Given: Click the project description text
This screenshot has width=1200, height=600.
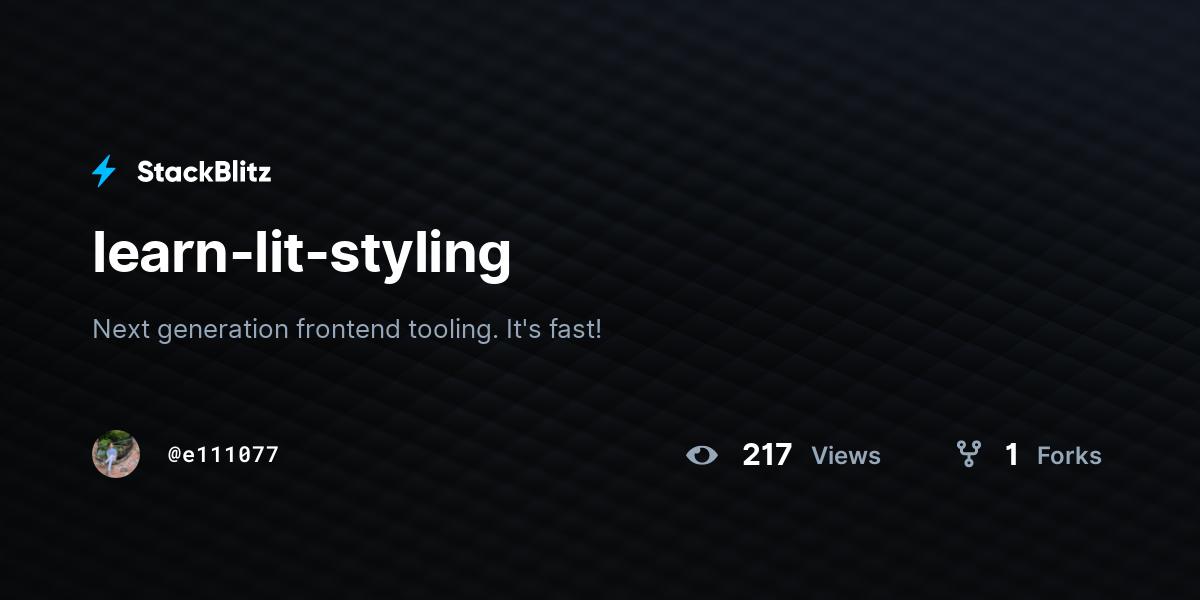Looking at the screenshot, I should click(x=347, y=329).
